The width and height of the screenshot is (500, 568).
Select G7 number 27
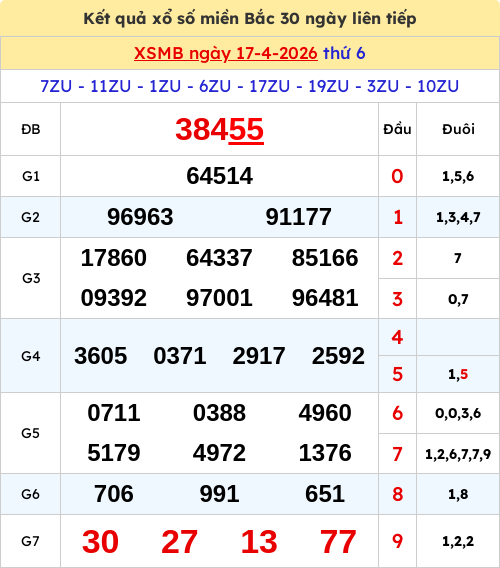pyautogui.click(x=180, y=542)
